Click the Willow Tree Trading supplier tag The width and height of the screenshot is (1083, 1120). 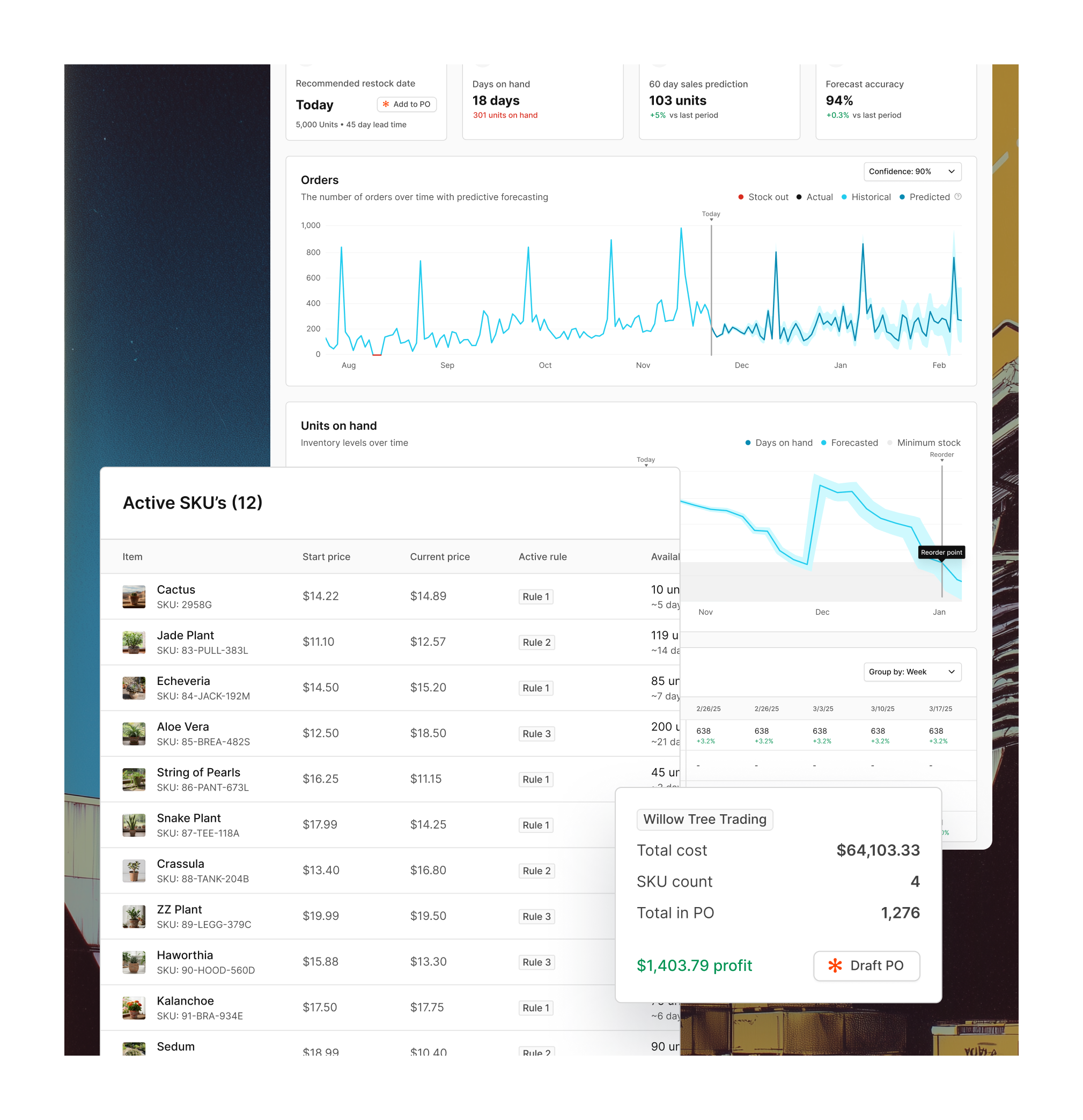(x=704, y=820)
